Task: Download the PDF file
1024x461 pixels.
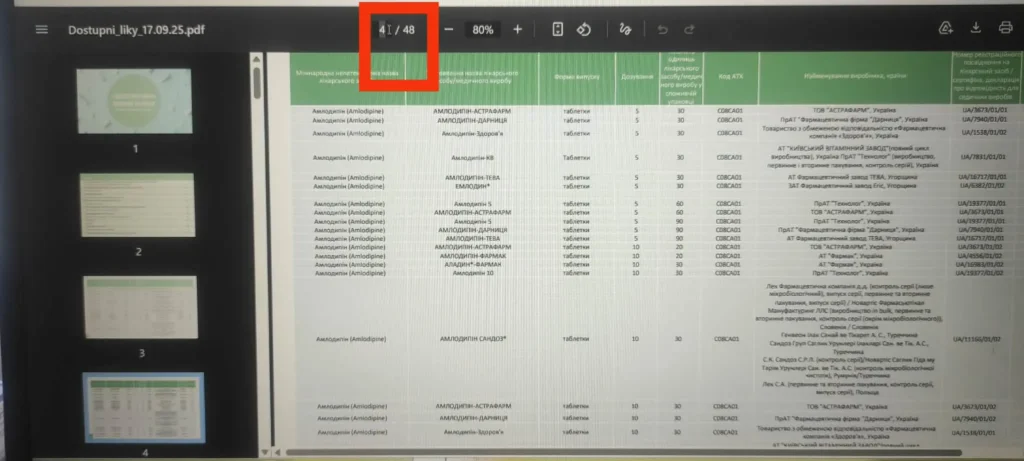Action: 976,28
